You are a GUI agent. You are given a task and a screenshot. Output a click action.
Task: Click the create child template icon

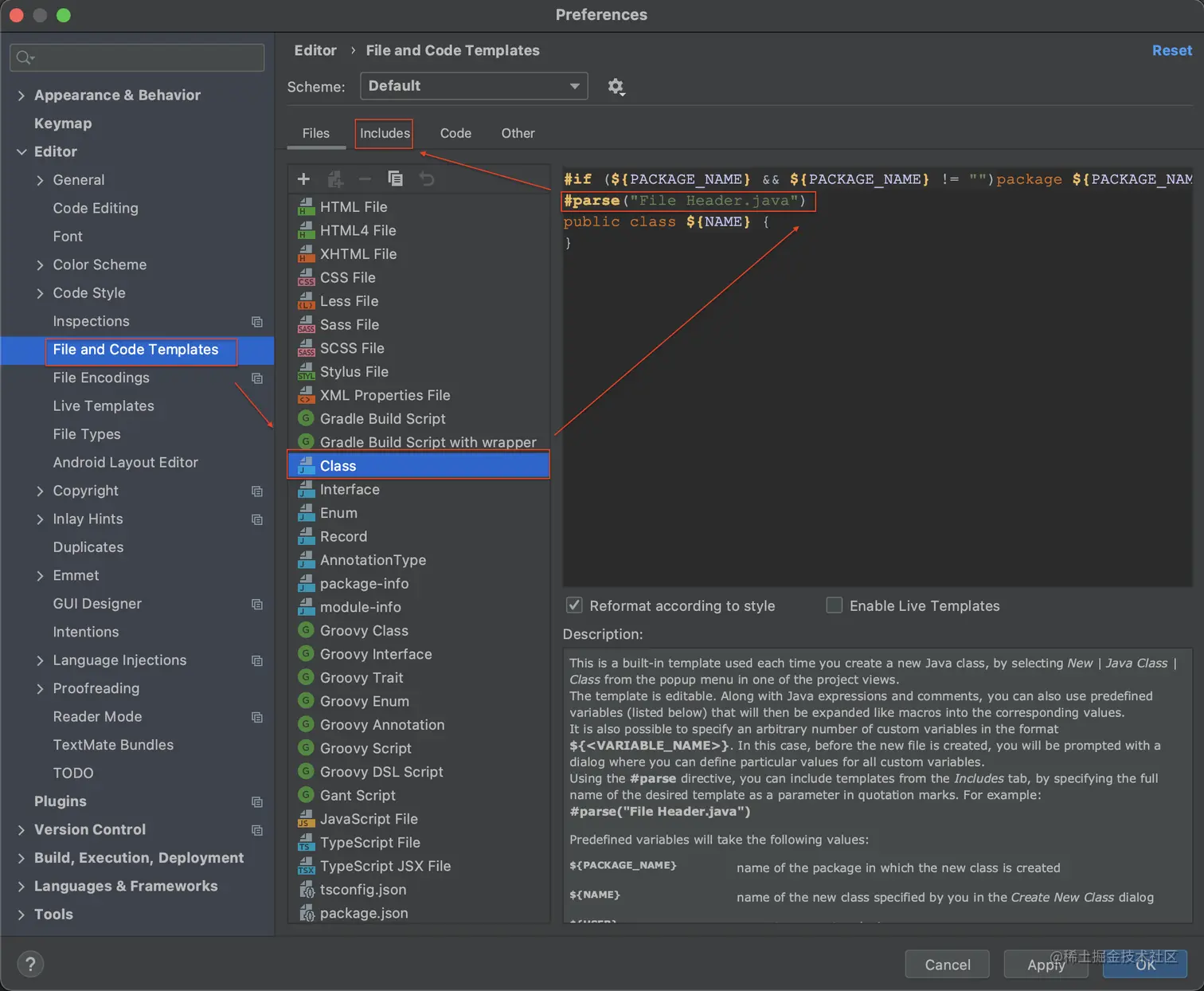point(335,178)
